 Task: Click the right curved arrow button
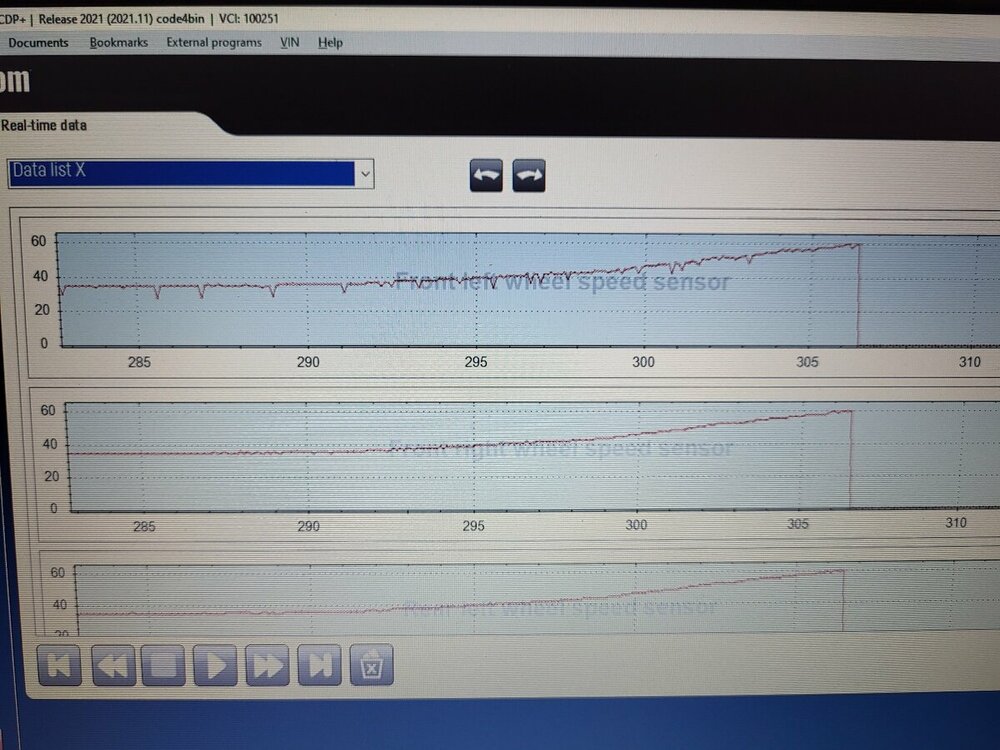529,175
